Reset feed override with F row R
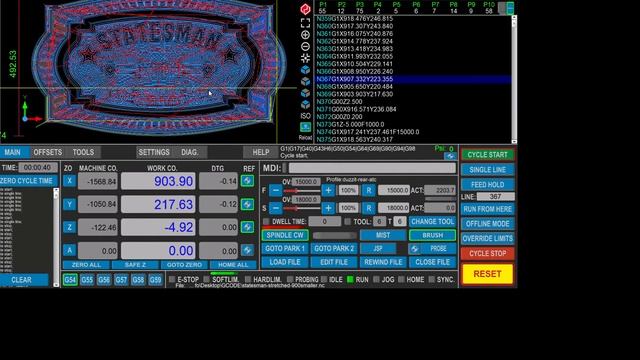 coord(369,190)
